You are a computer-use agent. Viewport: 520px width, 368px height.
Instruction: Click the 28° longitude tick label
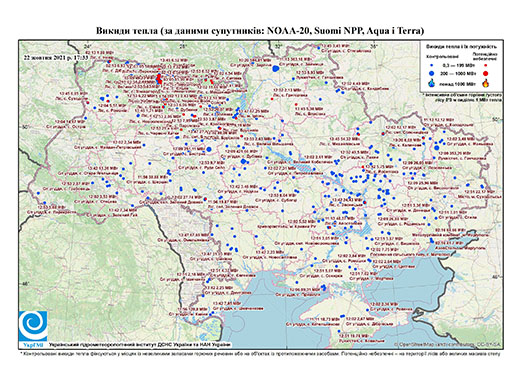[182, 46]
